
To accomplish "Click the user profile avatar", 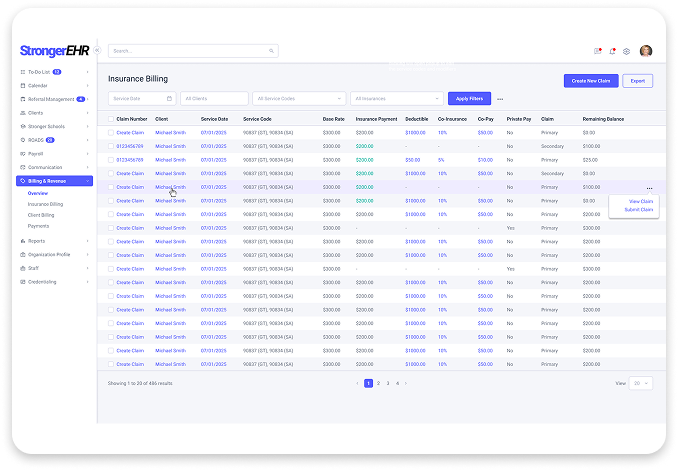I will 645,51.
